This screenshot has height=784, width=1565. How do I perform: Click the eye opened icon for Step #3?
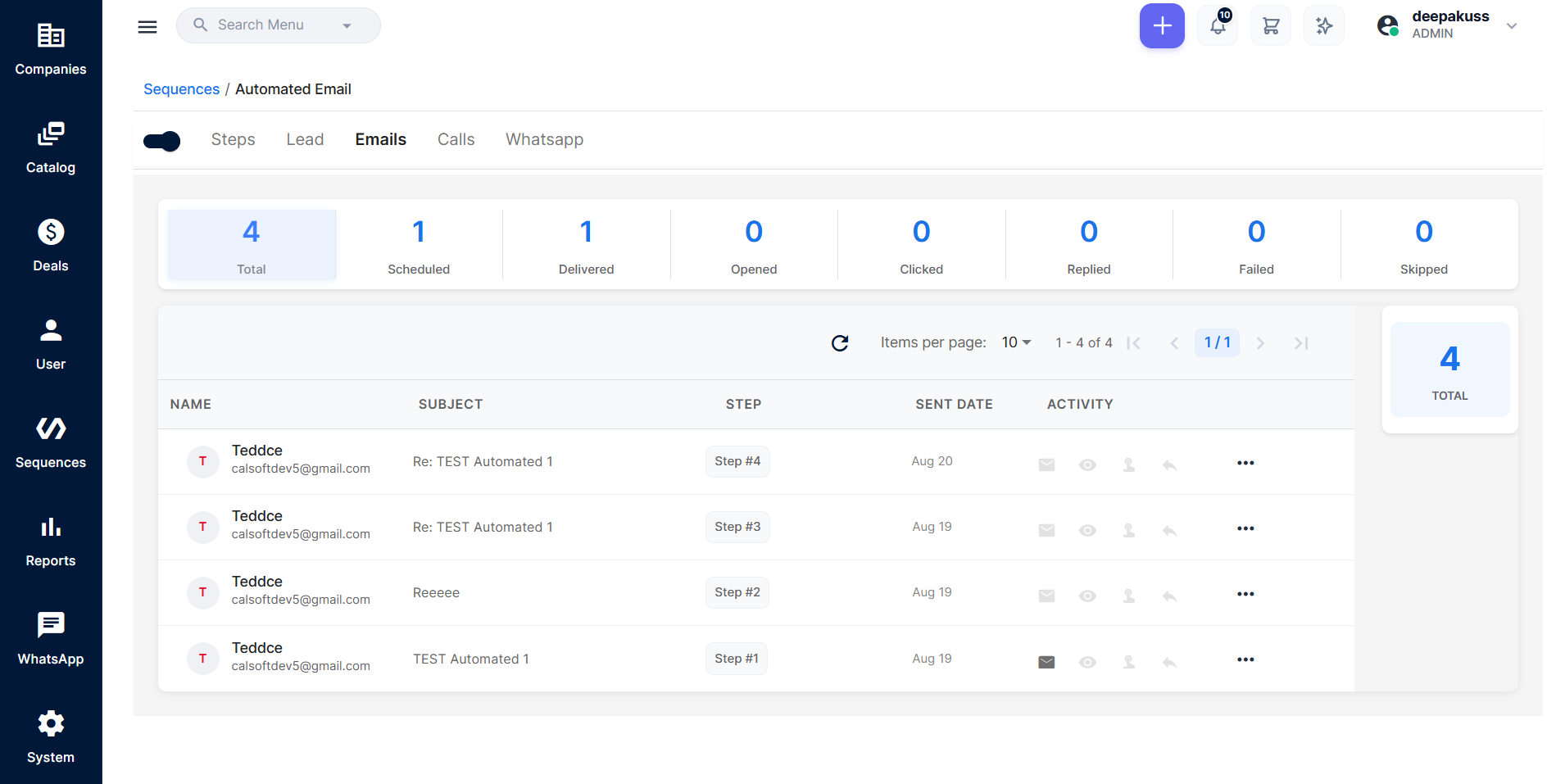click(x=1087, y=530)
